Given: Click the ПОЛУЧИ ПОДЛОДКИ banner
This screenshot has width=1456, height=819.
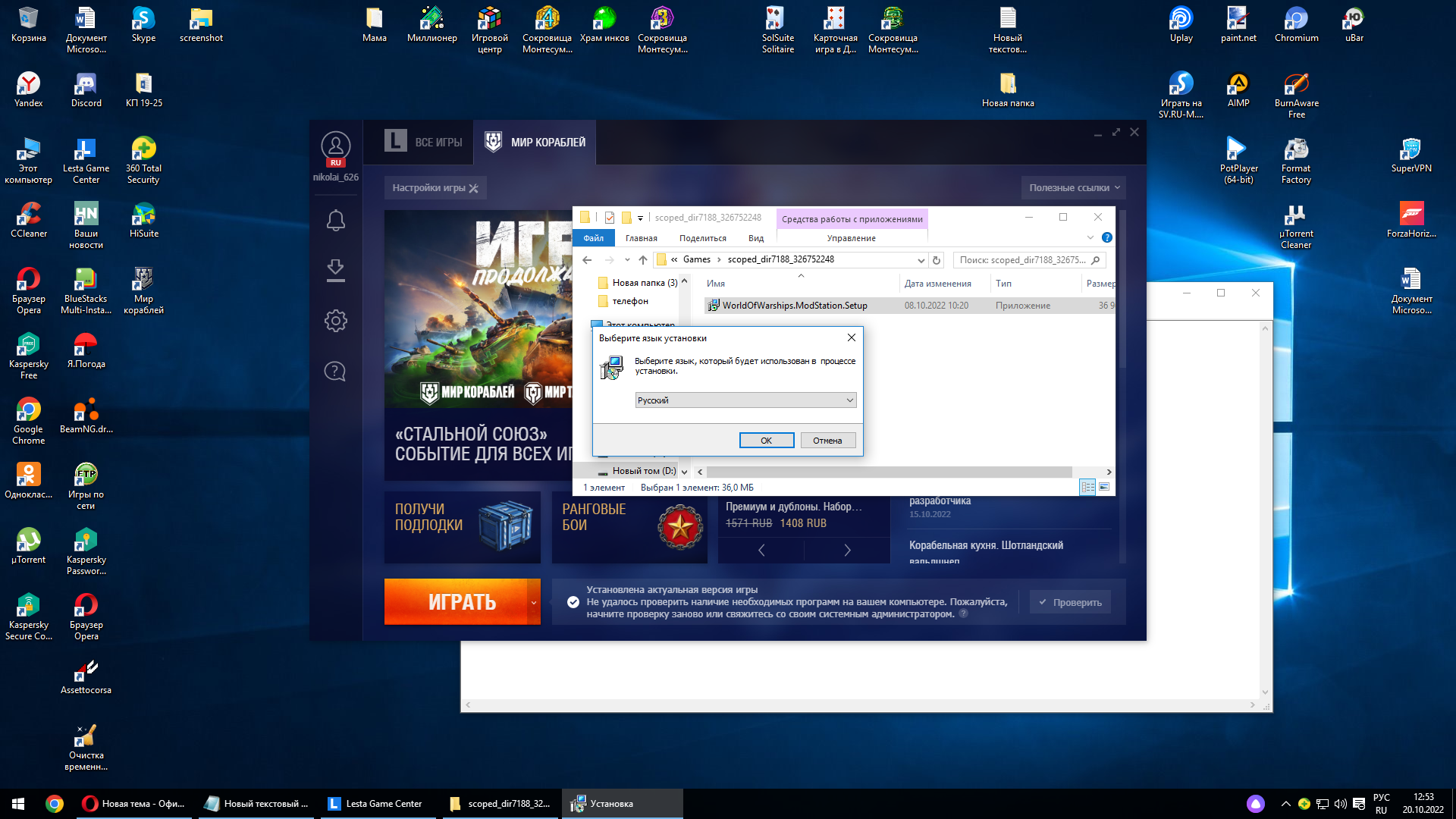Looking at the screenshot, I should (463, 527).
